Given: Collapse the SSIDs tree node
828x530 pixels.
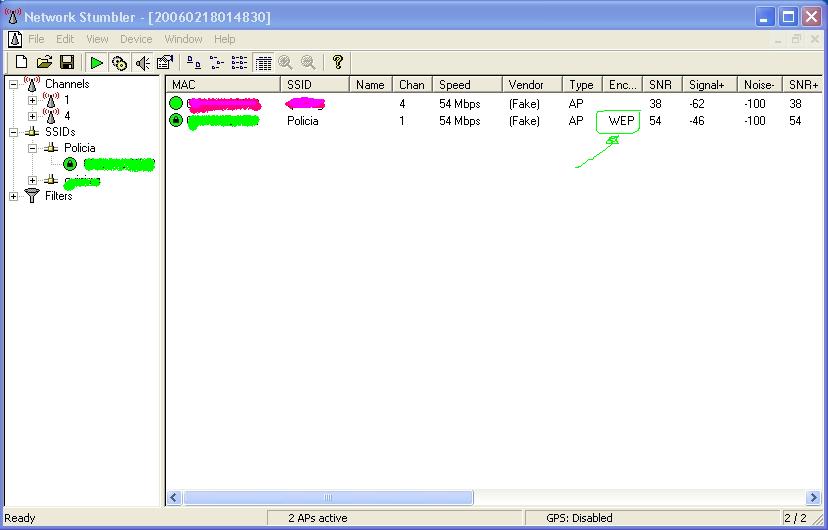Looking at the screenshot, I should tap(13, 132).
